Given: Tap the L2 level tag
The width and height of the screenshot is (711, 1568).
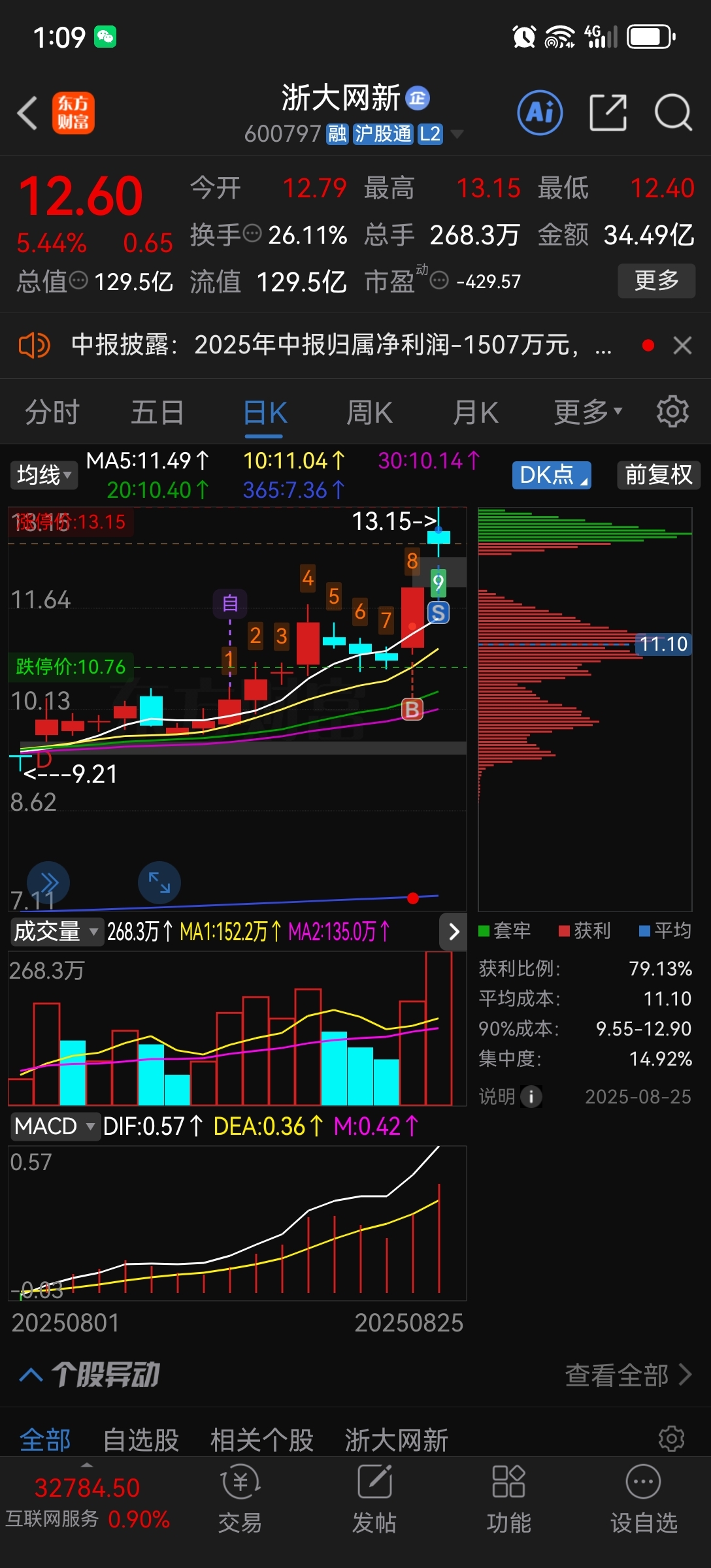Looking at the screenshot, I should (430, 134).
